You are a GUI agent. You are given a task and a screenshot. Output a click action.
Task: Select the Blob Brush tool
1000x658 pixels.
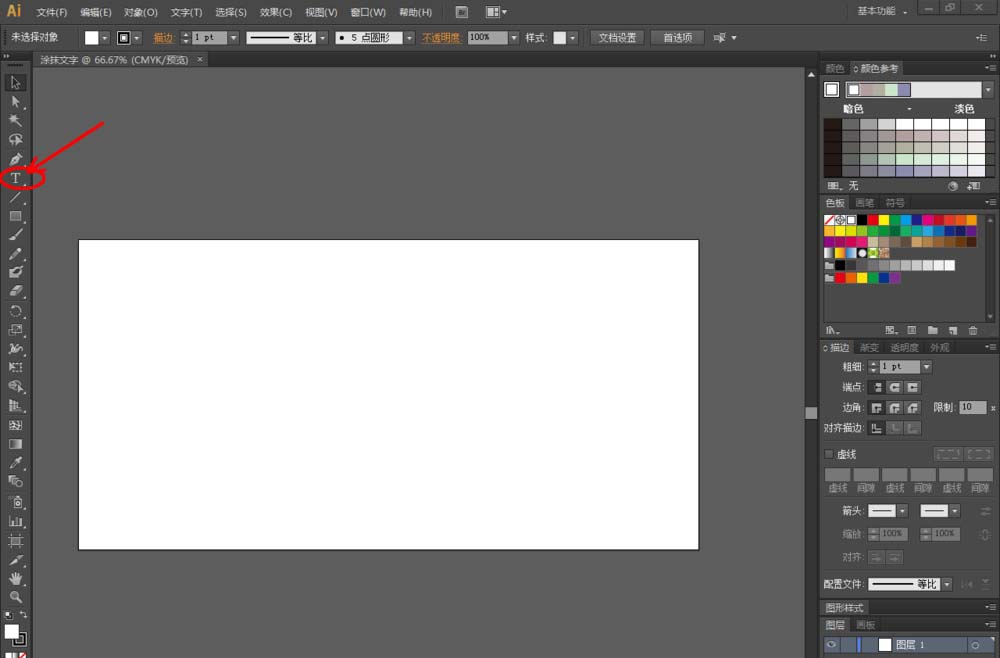15,272
